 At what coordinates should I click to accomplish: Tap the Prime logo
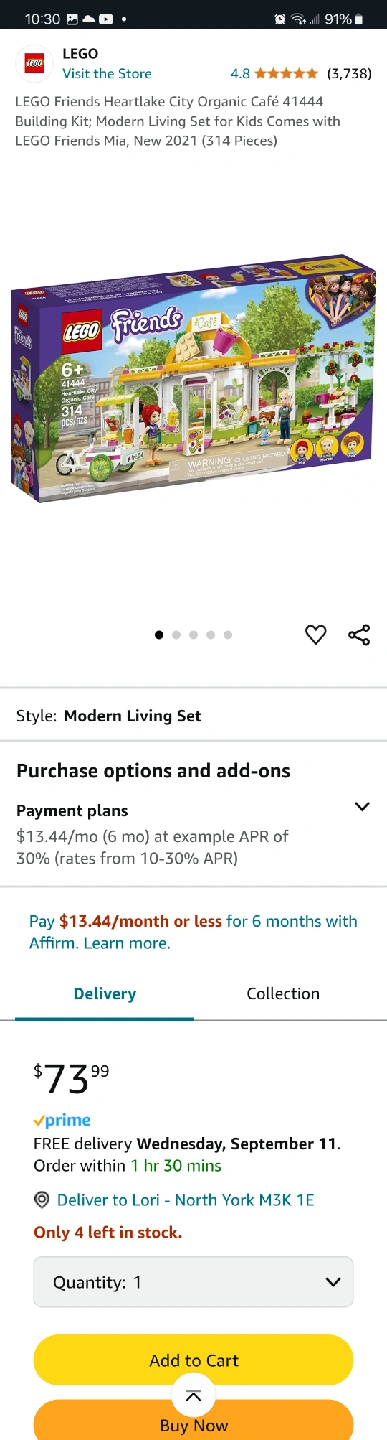(x=62, y=1121)
